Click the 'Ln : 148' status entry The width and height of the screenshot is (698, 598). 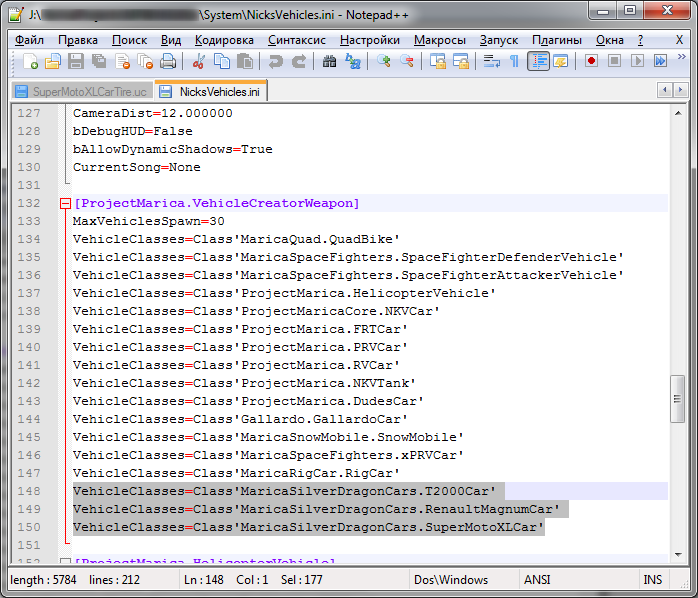204,580
